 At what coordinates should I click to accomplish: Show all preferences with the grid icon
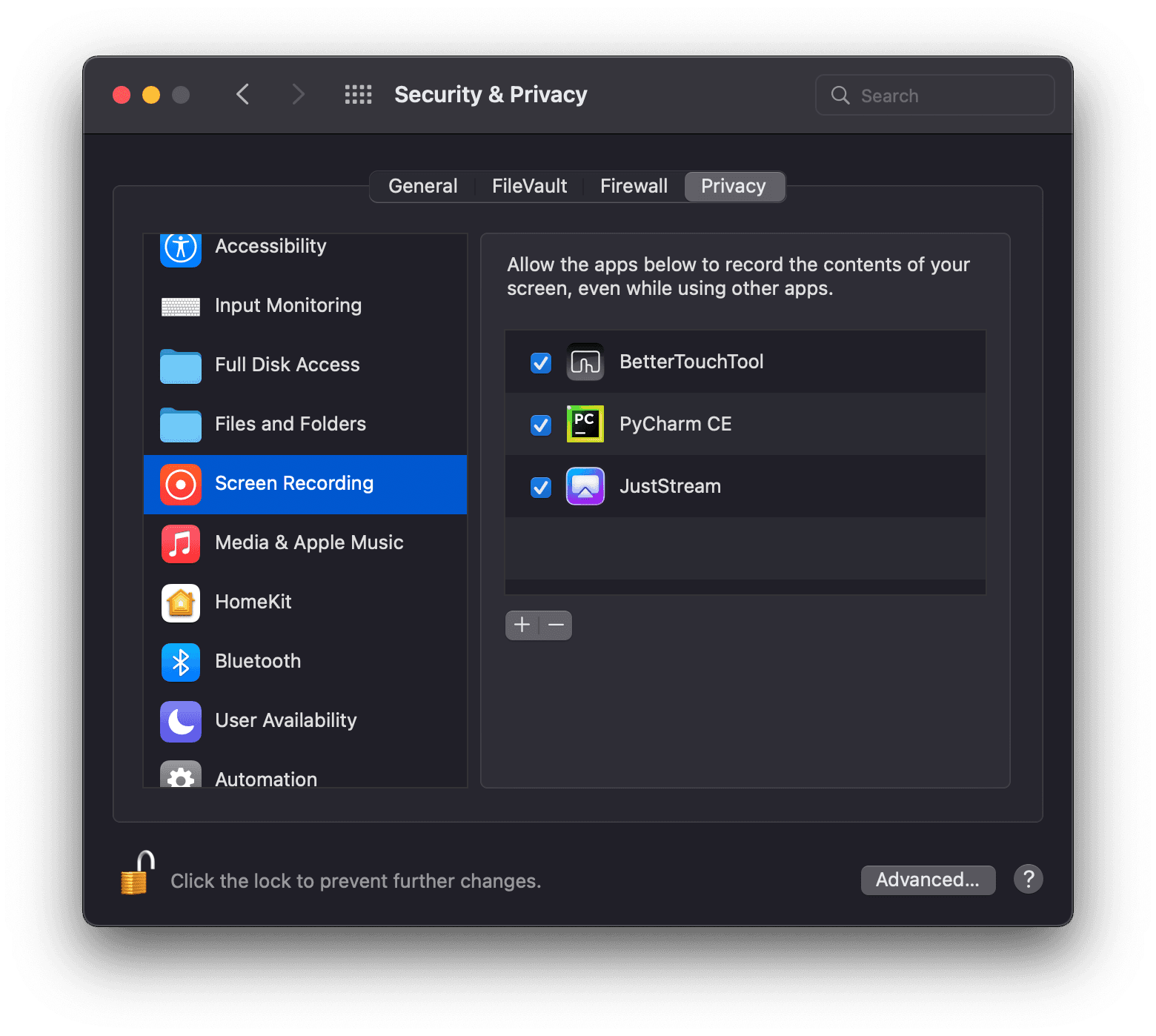359,95
